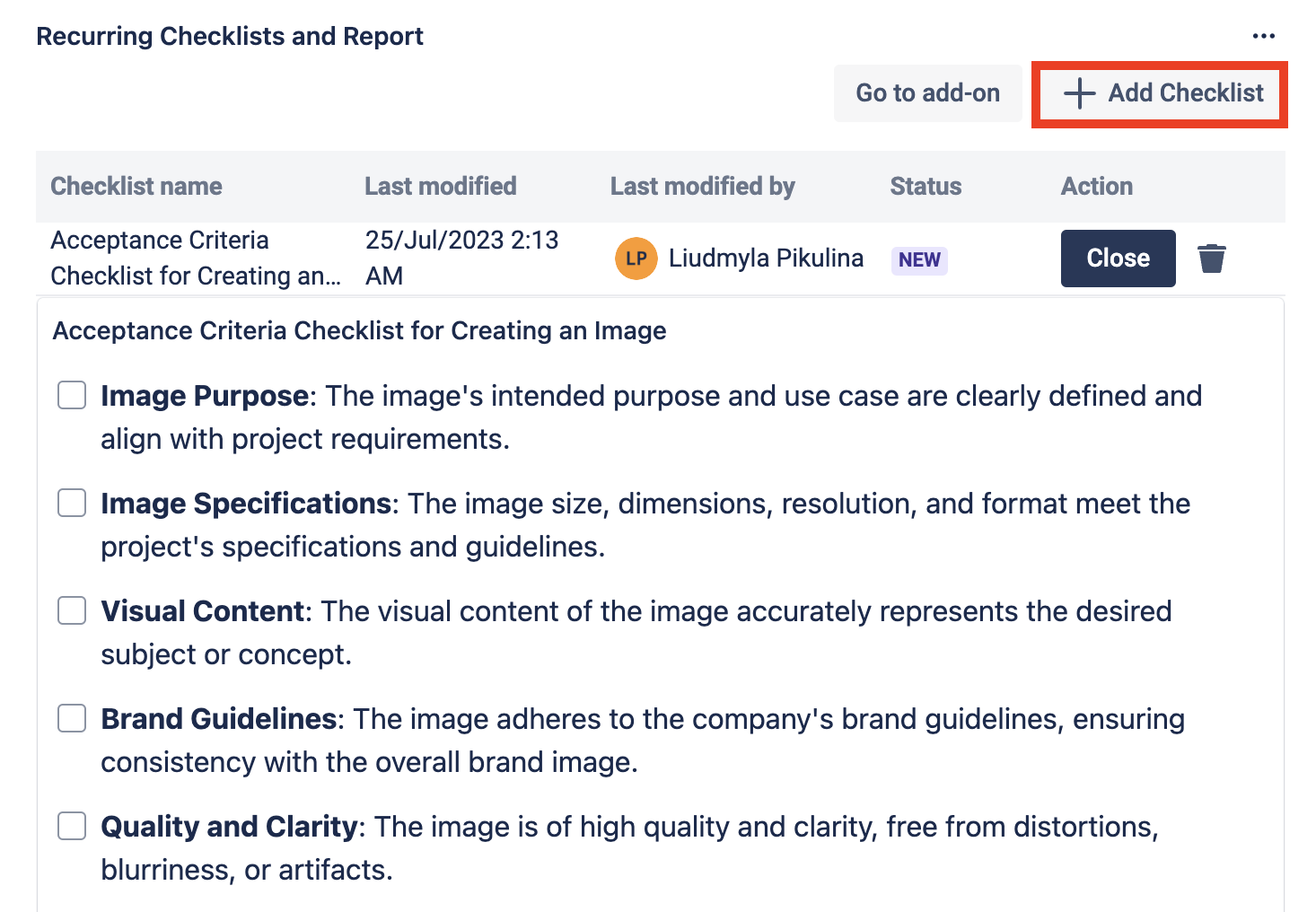Mark Visual Content as done
This screenshot has height=912, width=1316.
72,610
